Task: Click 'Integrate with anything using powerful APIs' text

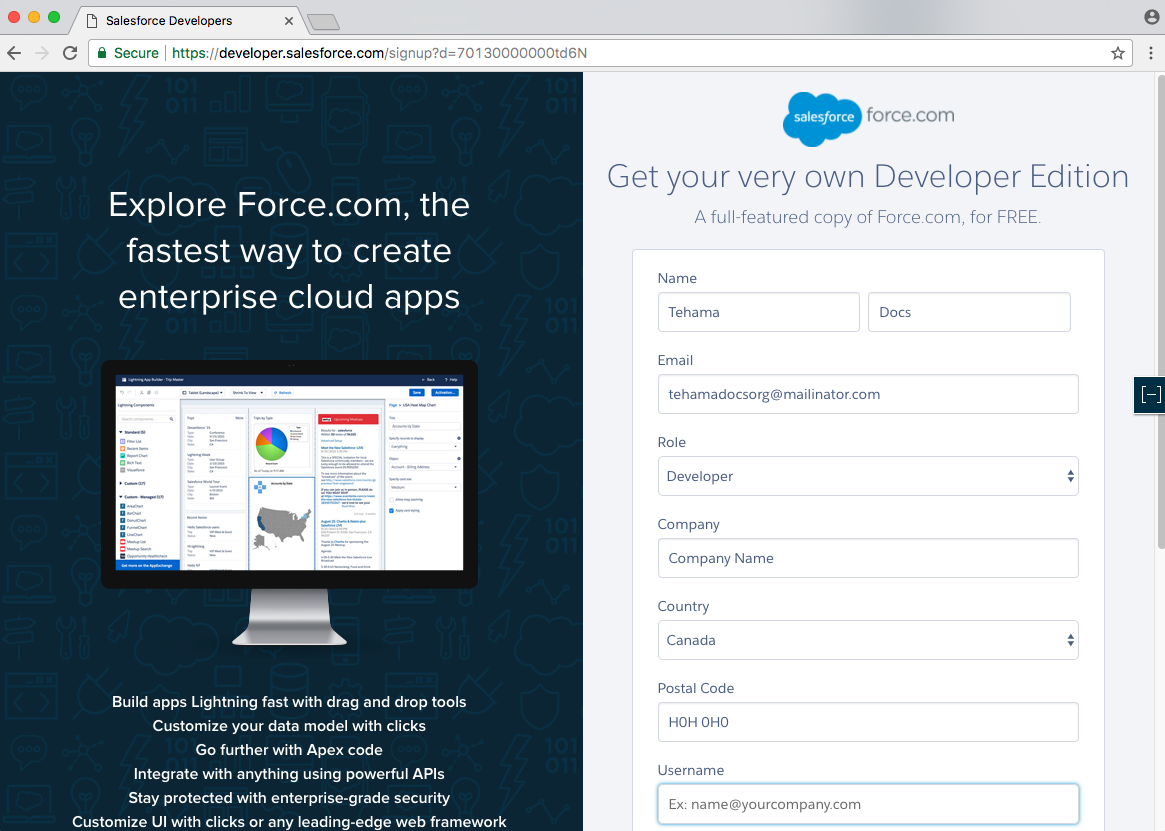Action: 289,774
